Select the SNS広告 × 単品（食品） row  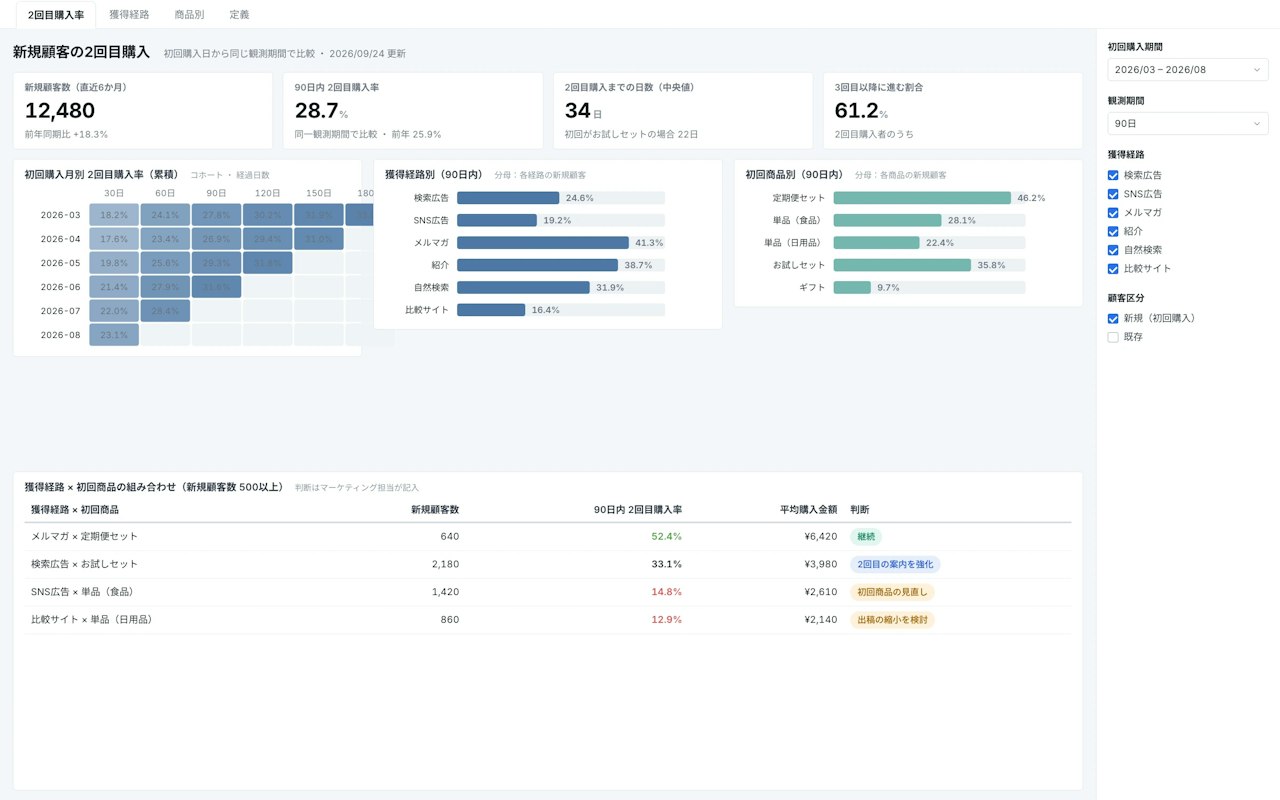(x=547, y=592)
